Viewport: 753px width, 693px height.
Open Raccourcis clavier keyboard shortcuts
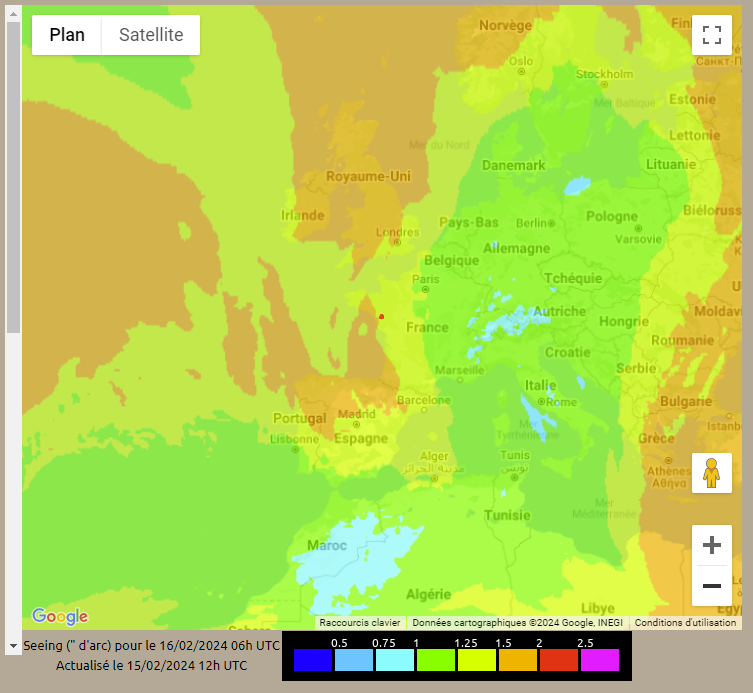coord(360,623)
